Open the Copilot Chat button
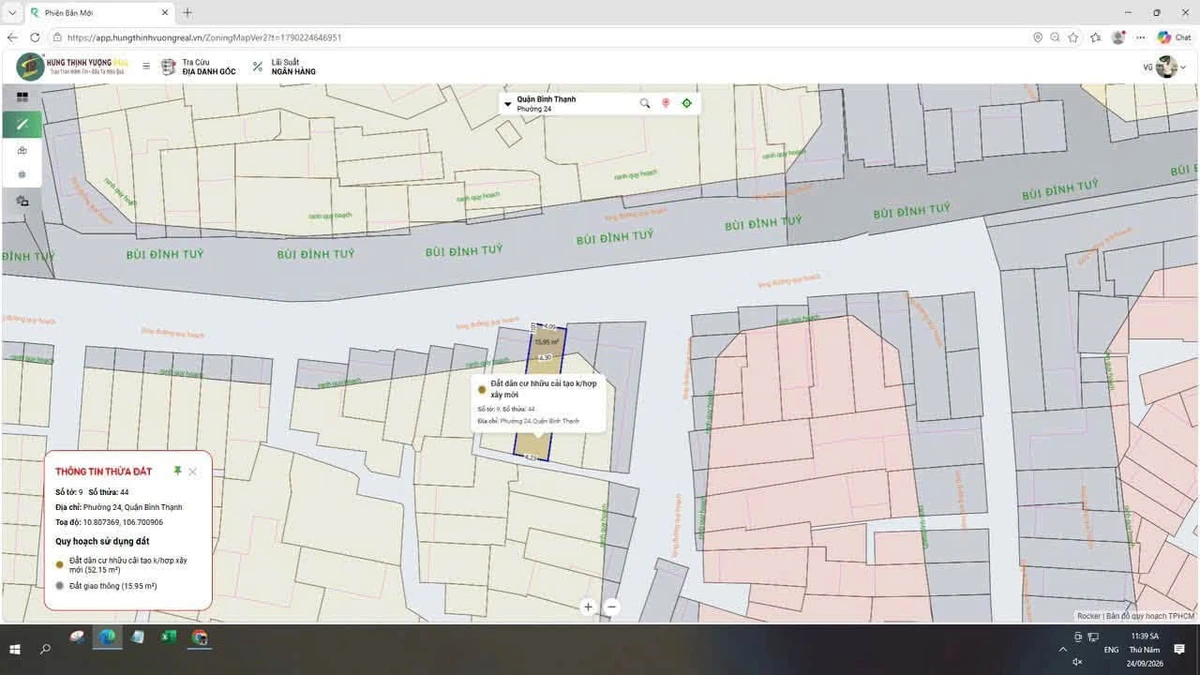Viewport: 1200px width, 675px height. point(1174,37)
